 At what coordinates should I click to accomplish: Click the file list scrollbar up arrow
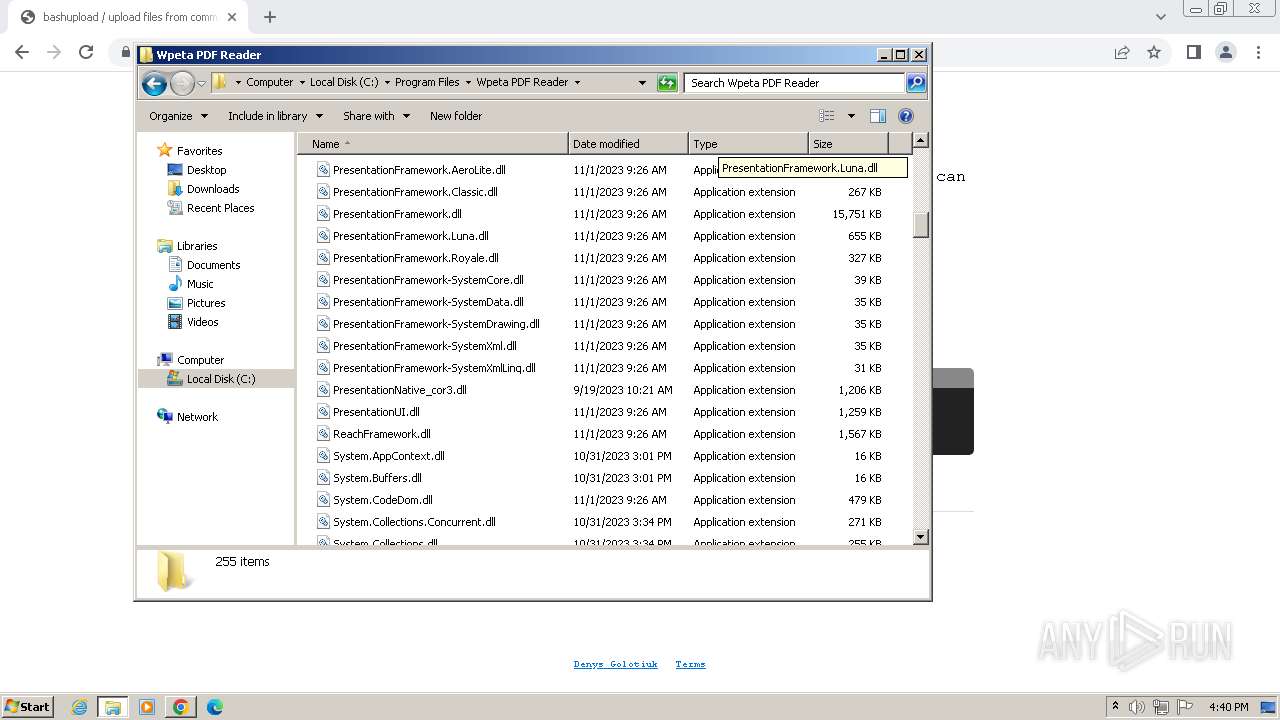(921, 141)
